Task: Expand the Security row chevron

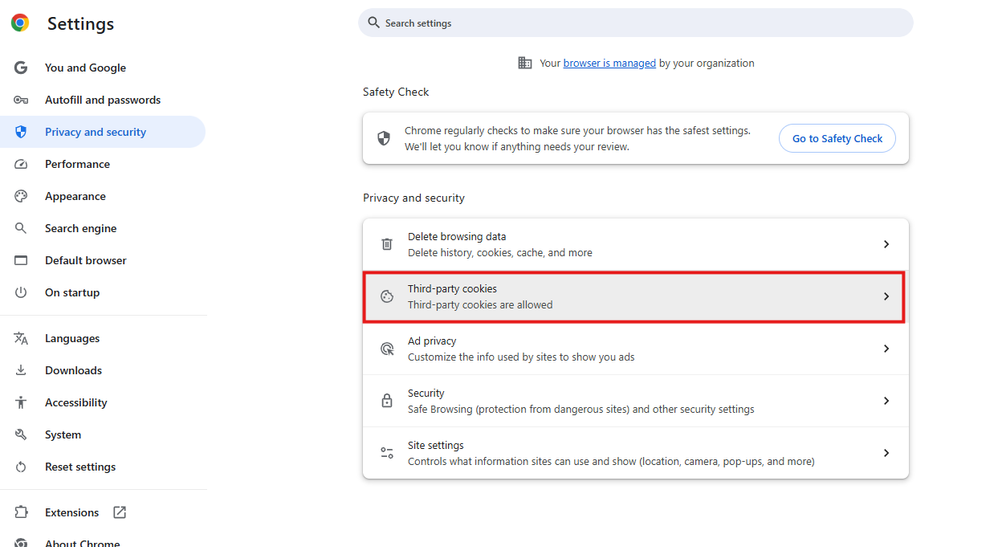Action: click(886, 401)
